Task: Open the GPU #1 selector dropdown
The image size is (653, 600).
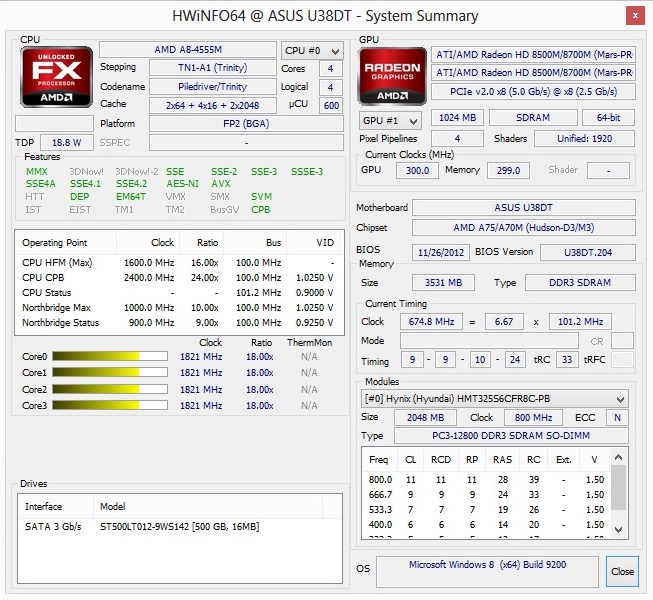Action: [390, 121]
